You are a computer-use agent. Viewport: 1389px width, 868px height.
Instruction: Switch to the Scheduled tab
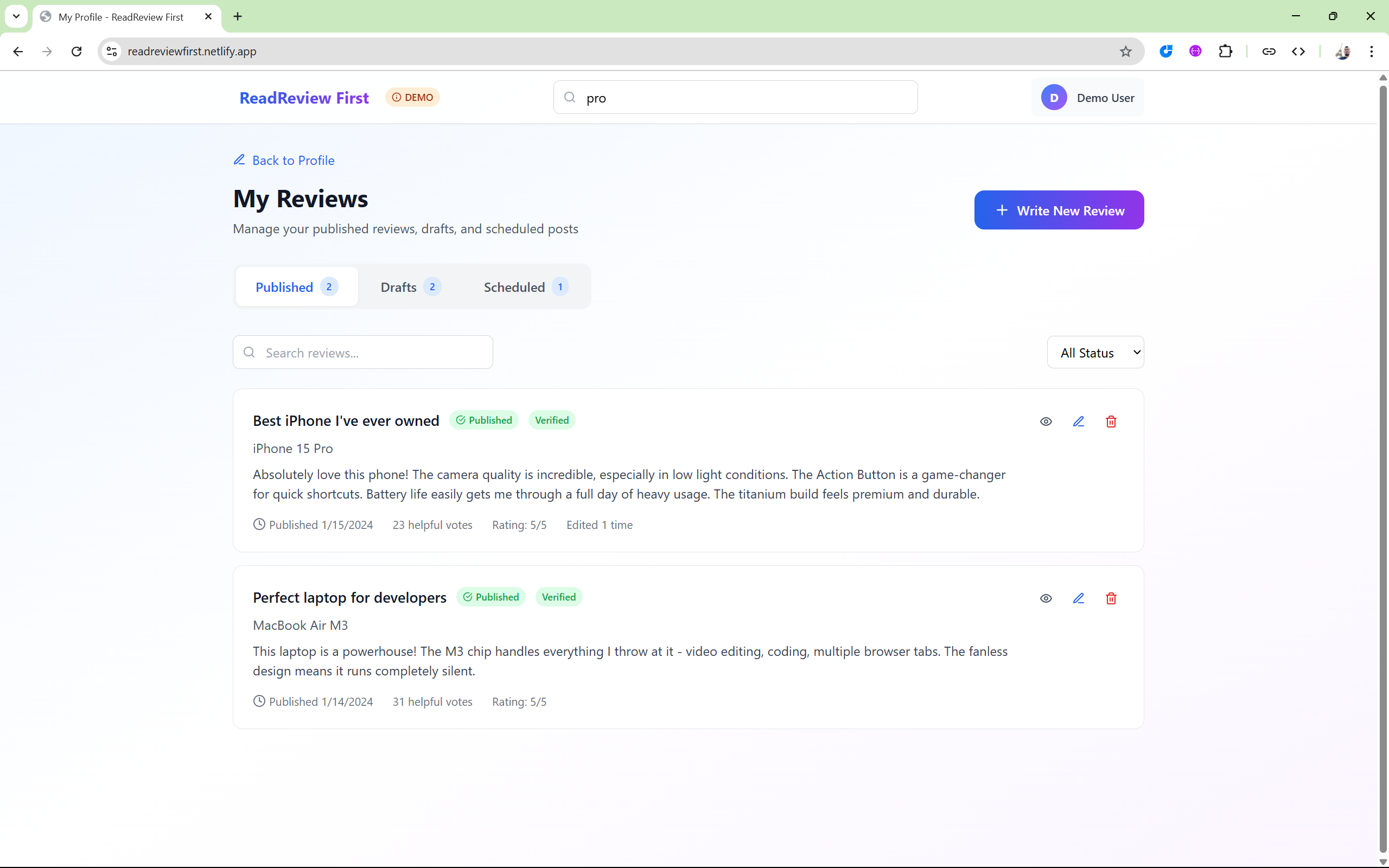tap(525, 287)
